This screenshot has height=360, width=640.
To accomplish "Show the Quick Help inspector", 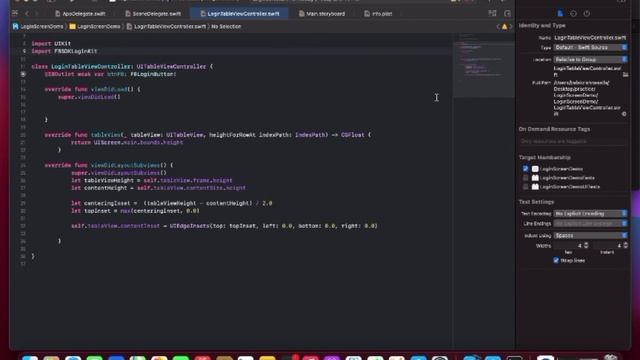I will [x=587, y=13].
